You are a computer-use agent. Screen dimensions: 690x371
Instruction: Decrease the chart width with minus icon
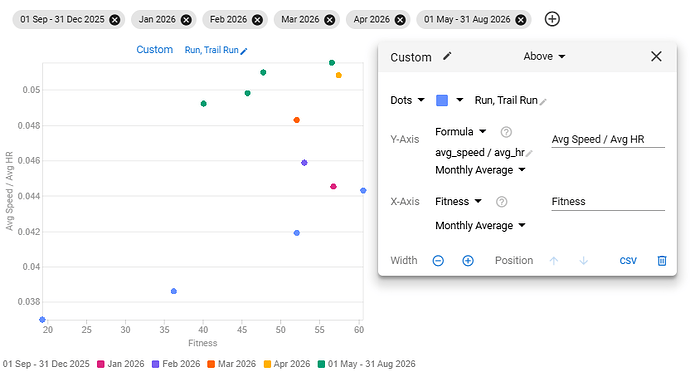click(438, 261)
